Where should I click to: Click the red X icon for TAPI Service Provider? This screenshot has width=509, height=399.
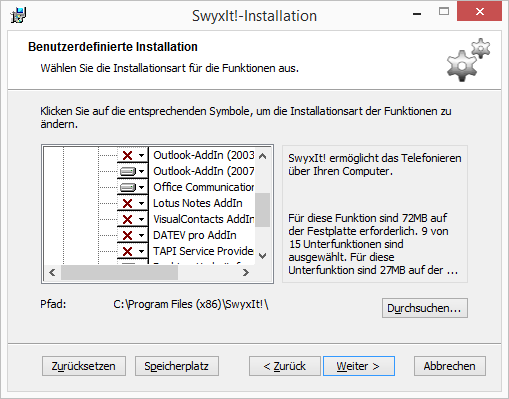(127, 251)
